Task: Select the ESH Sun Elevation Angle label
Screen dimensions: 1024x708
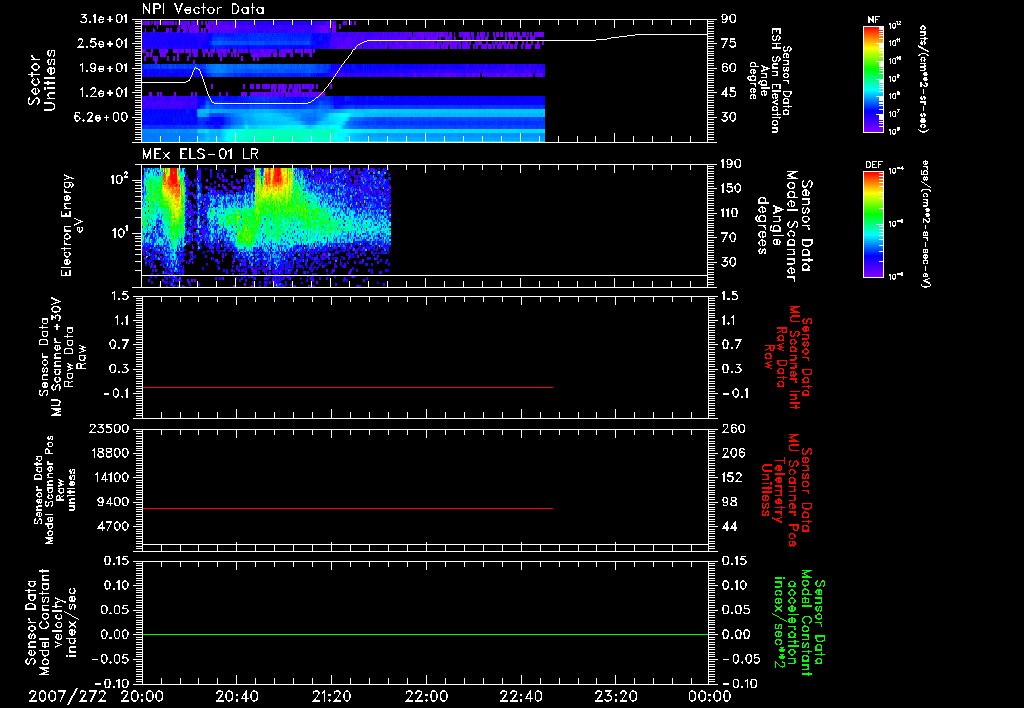Action: pyautogui.click(x=769, y=80)
